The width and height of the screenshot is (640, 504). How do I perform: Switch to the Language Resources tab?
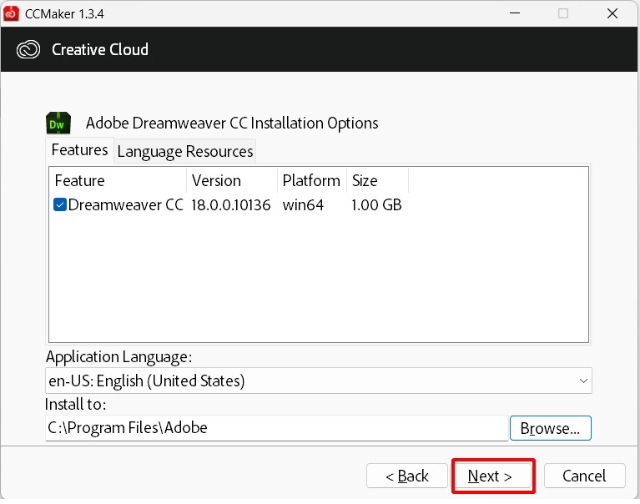click(185, 151)
